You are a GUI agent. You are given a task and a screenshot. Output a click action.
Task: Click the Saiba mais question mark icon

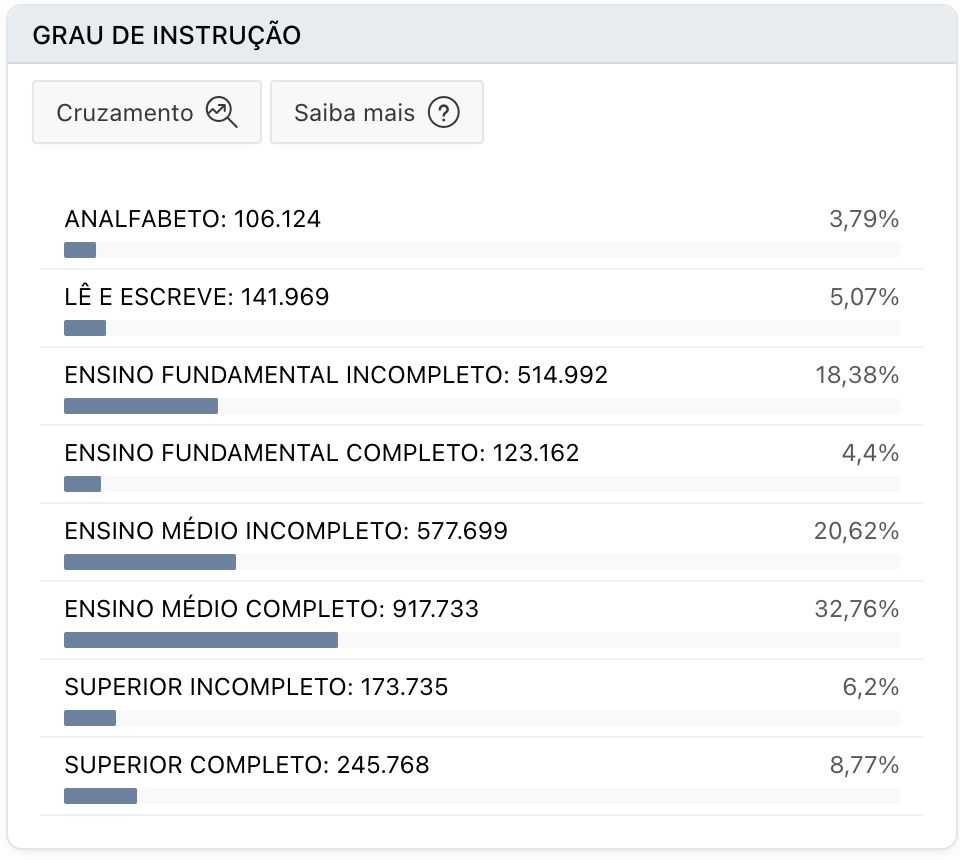[443, 113]
